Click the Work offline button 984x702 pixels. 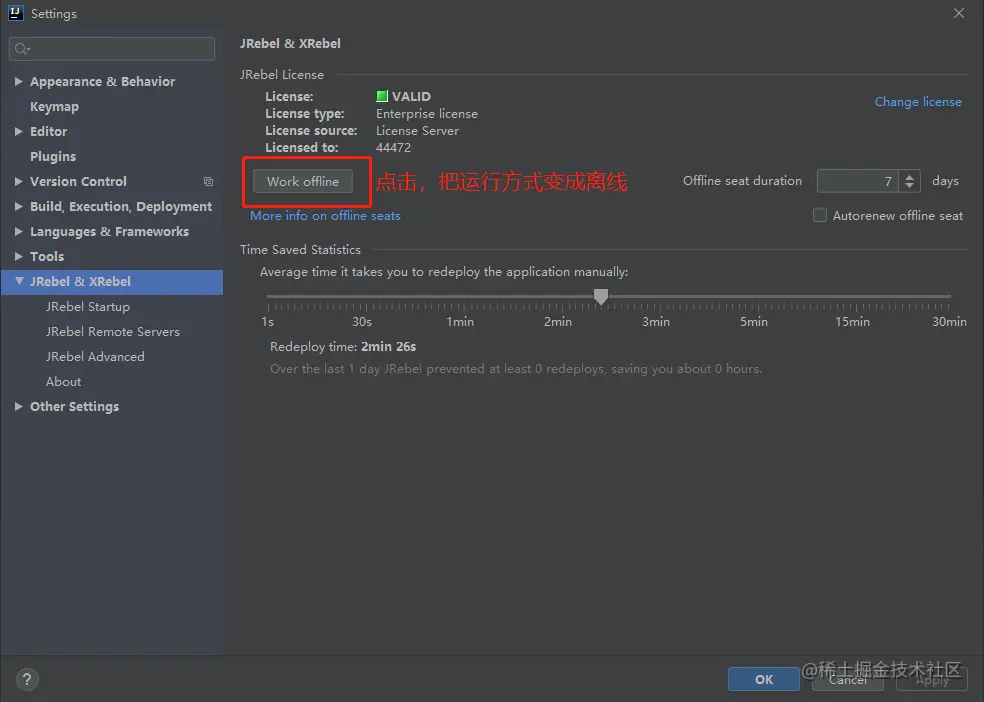tap(303, 181)
